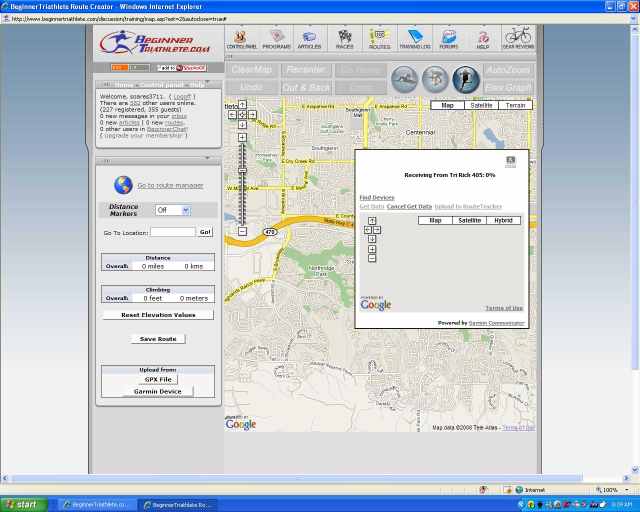Pan the main map left
Screen dimensions: 640x512
(232, 115)
